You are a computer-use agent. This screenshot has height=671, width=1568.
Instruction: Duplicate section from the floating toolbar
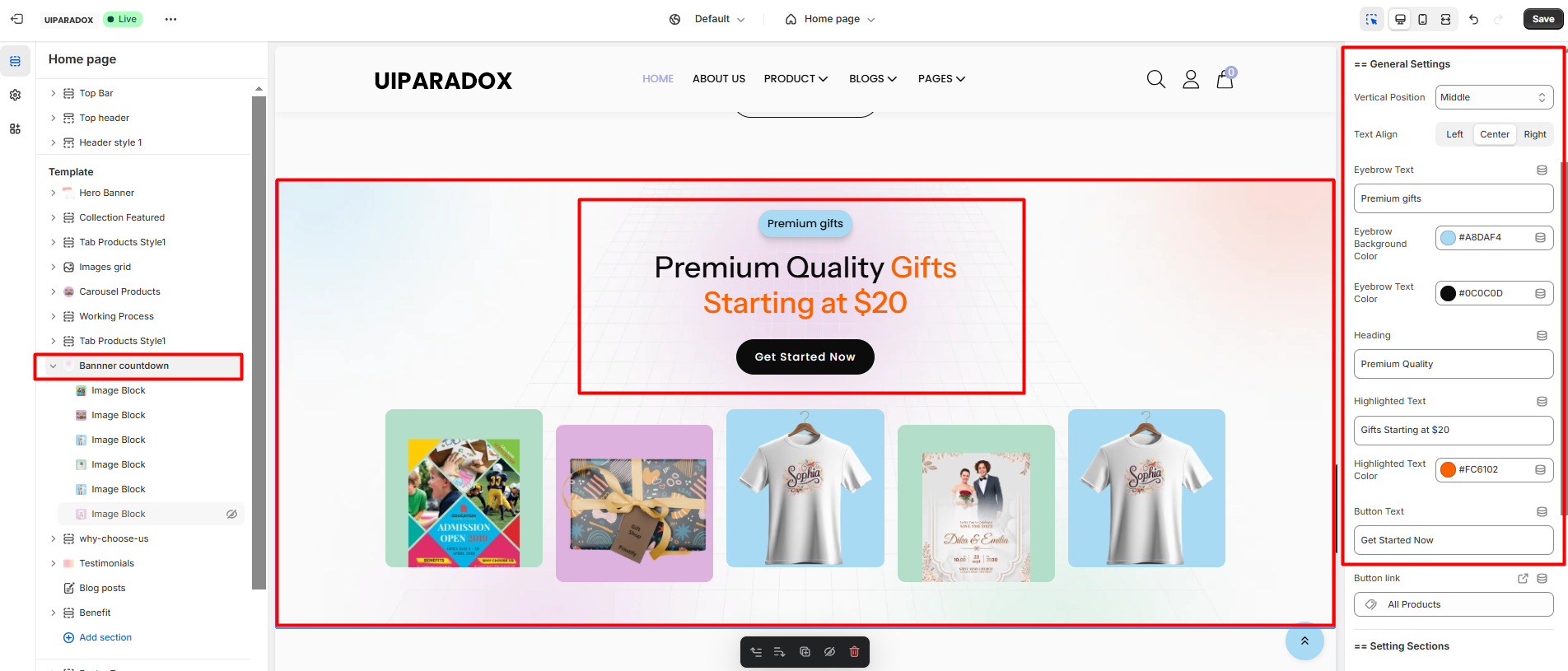805,652
